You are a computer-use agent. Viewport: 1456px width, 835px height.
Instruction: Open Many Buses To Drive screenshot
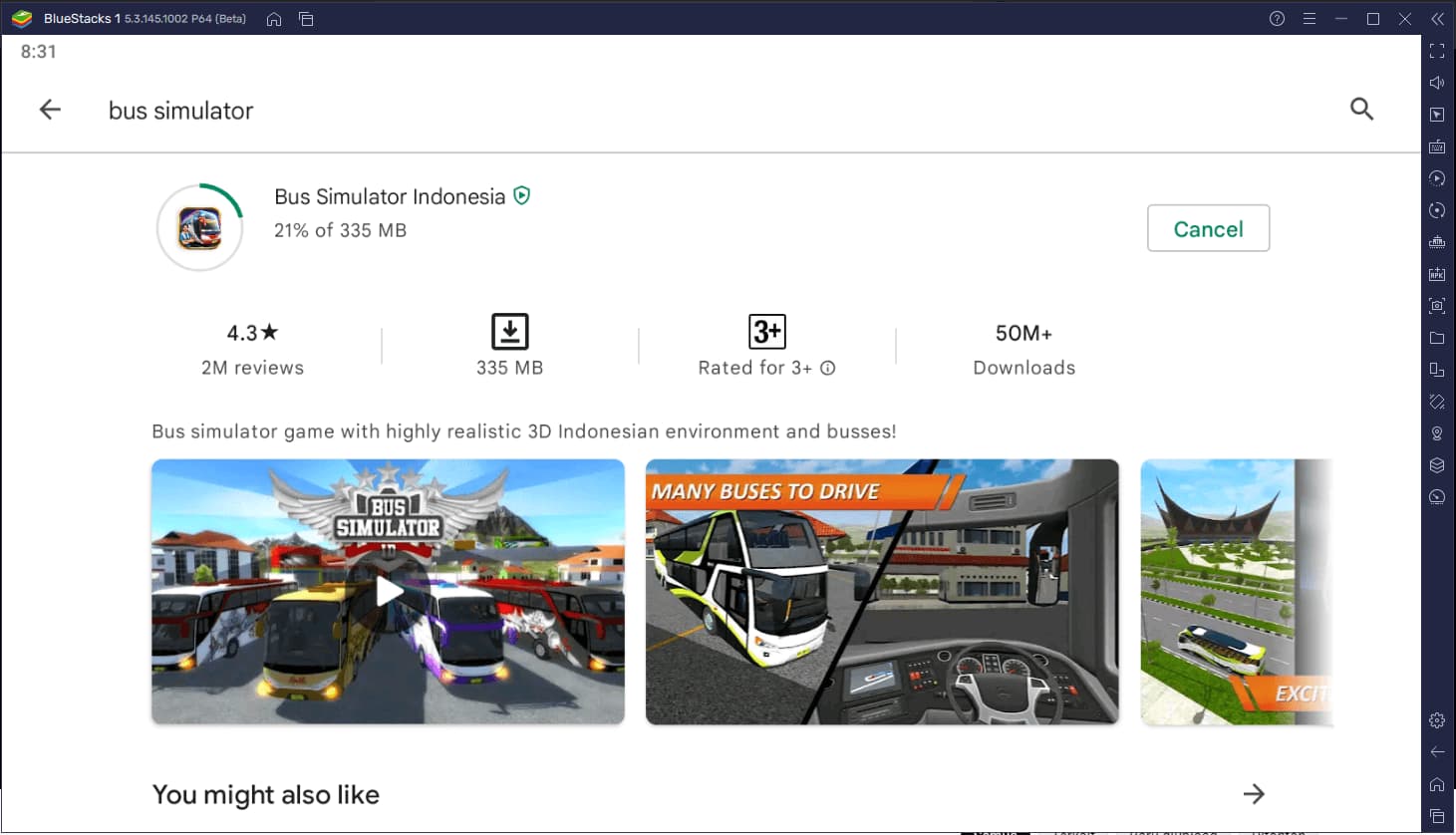pos(882,592)
